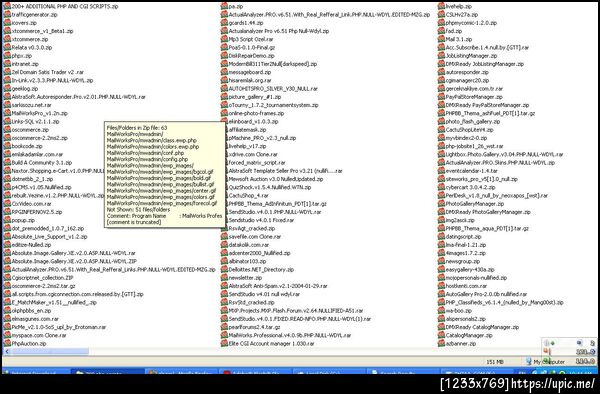The height and width of the screenshot is (394, 600).
Task: Click file name 'In-Link.v2.3.3.PHP.NULL-WDYL.zip'
Action: (52, 81)
